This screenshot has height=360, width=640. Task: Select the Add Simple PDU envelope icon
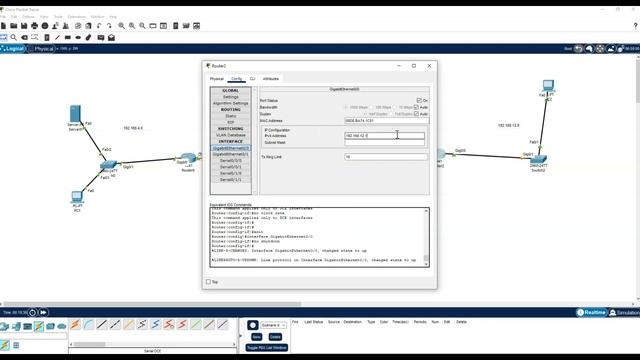coord(101,38)
